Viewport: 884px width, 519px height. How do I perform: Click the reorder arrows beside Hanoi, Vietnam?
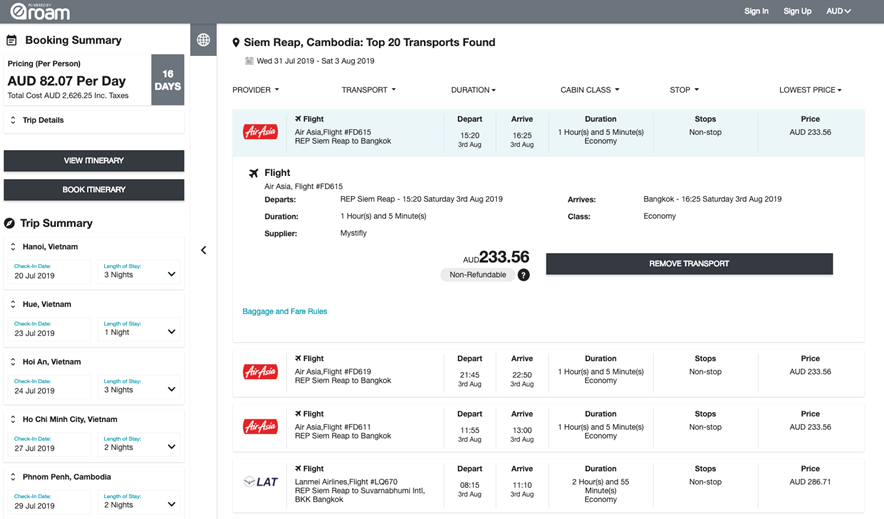pos(13,247)
